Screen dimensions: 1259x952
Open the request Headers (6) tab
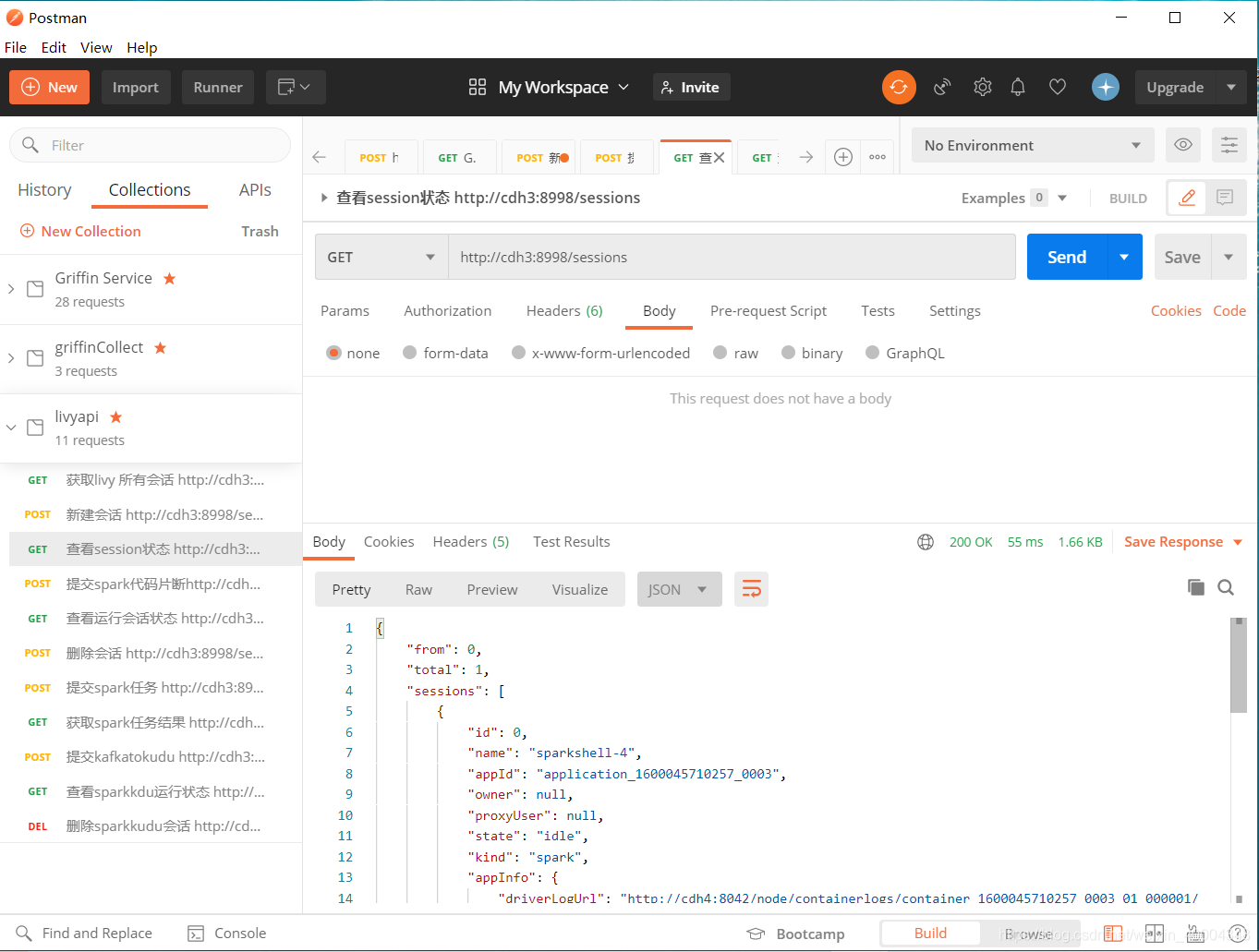[x=564, y=310]
